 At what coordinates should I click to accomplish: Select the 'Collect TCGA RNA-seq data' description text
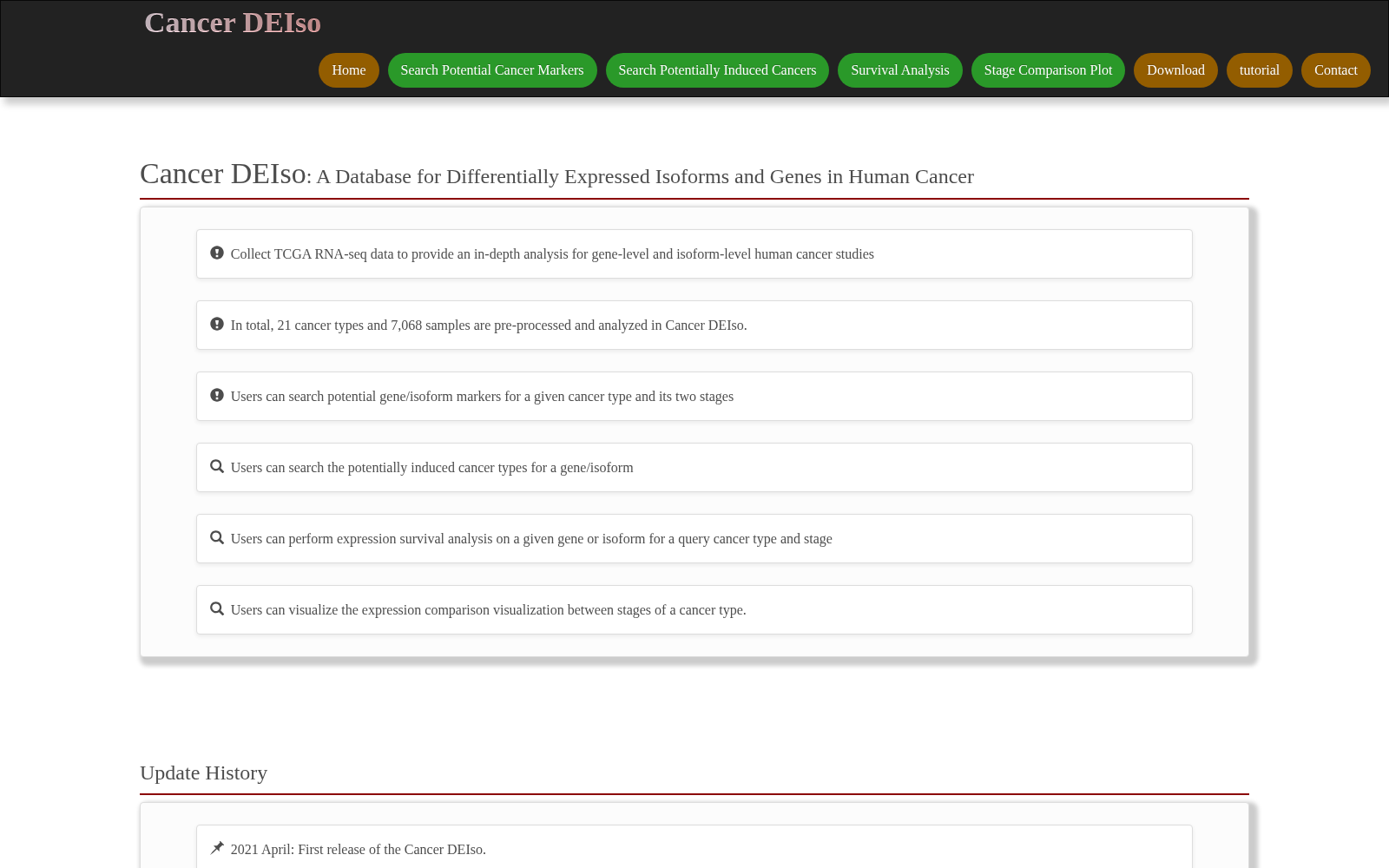[x=552, y=254]
